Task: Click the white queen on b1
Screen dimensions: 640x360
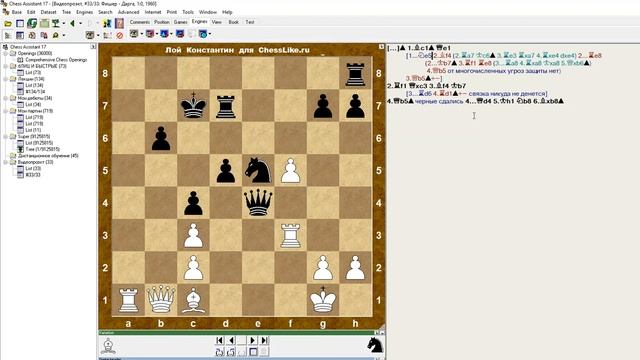Action: coord(161,300)
